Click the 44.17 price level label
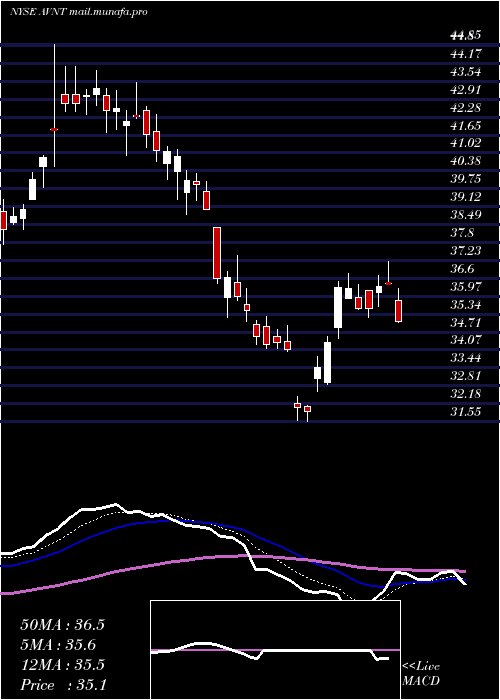The image size is (500, 700). 466,54
